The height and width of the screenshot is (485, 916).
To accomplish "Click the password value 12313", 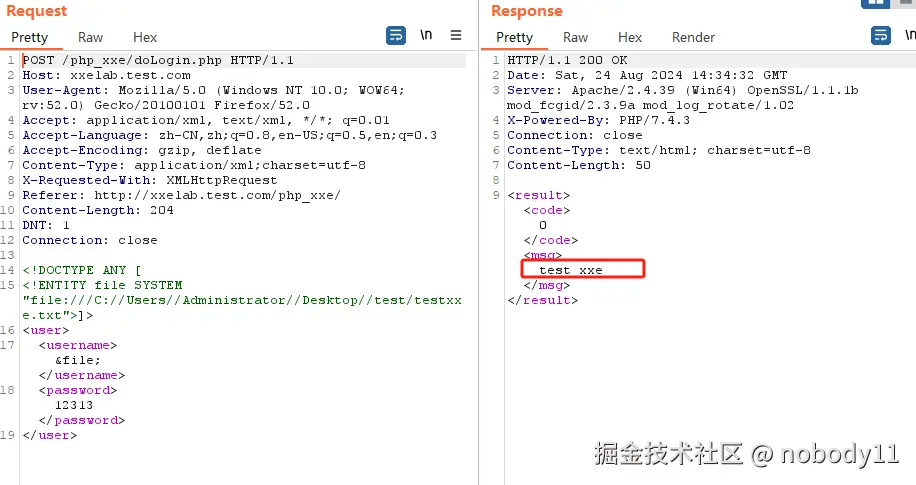I will [74, 405].
